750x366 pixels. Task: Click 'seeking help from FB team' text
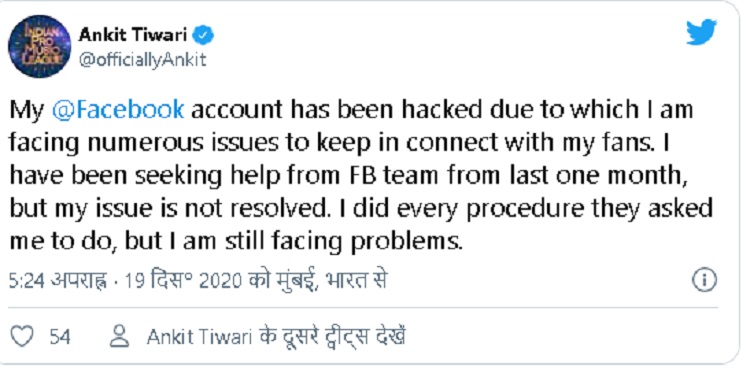click(287, 177)
